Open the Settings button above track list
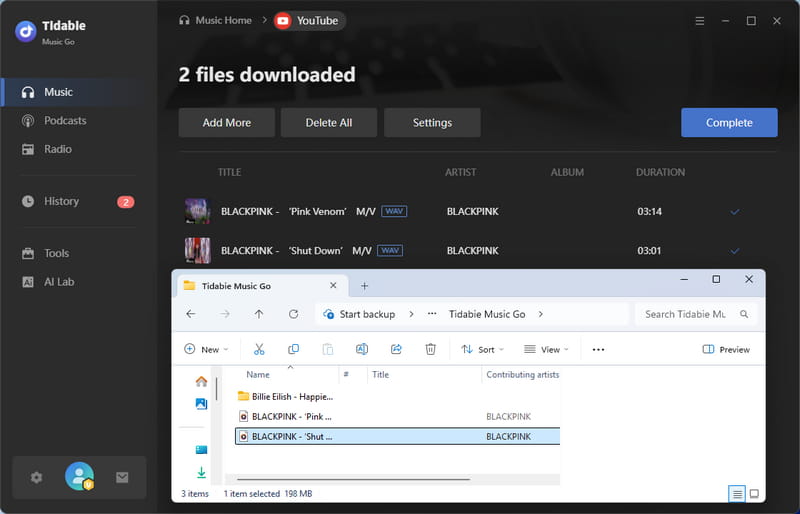 tap(432, 123)
